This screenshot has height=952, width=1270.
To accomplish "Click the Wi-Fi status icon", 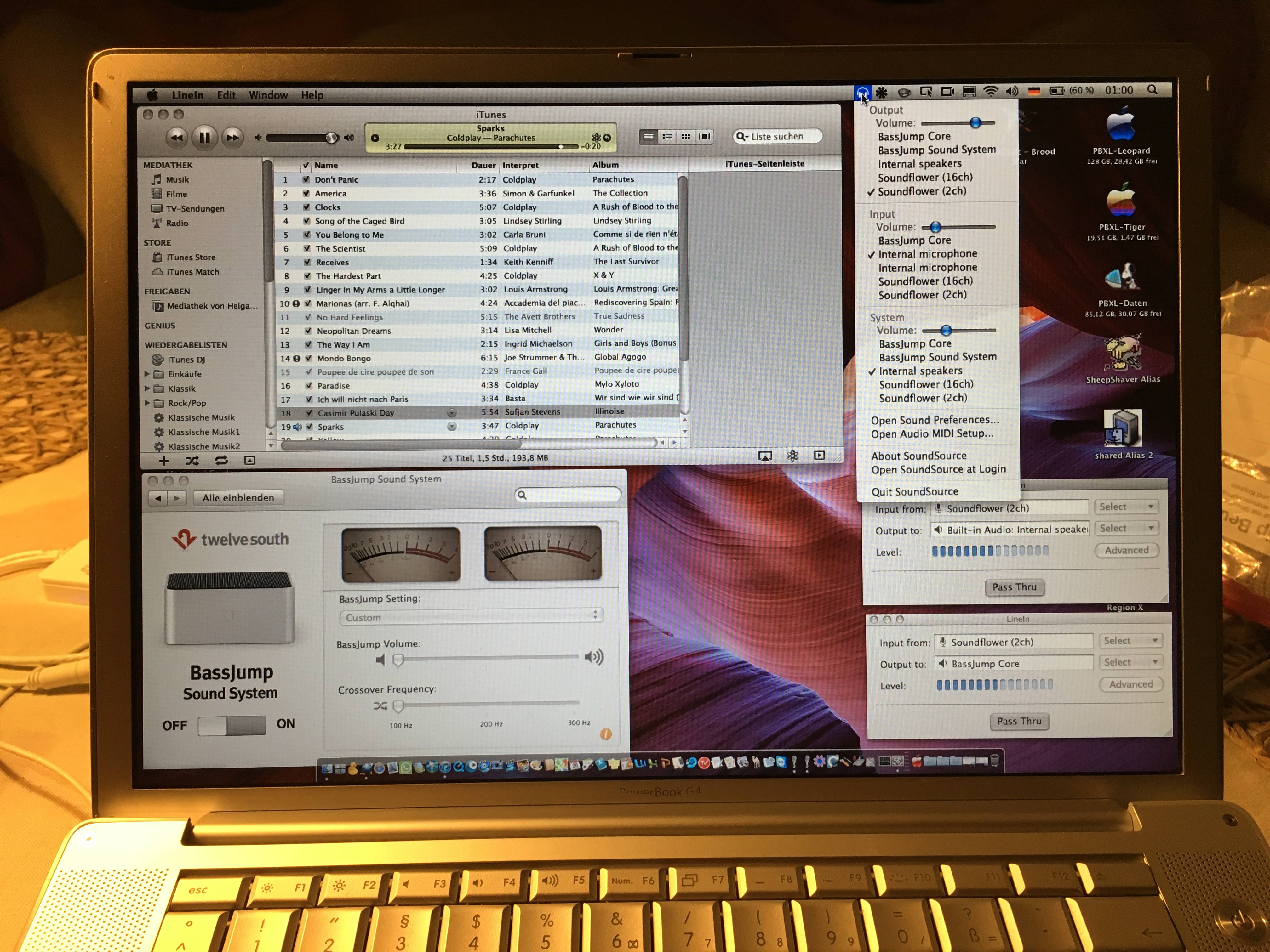I will point(990,91).
